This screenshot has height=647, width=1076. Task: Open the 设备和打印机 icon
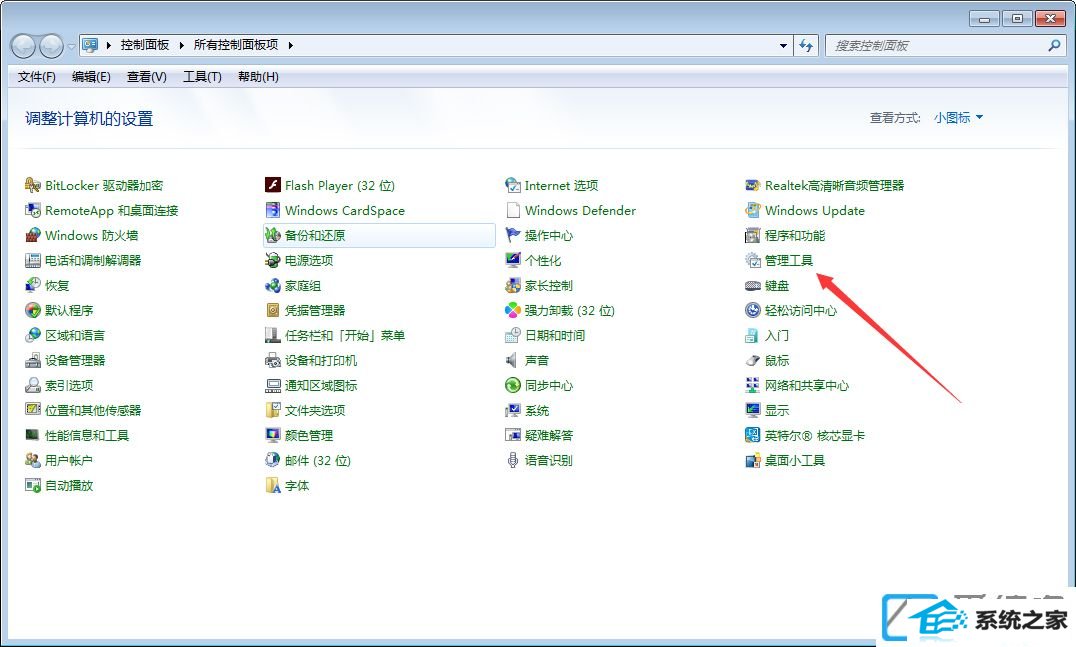[x=272, y=360]
